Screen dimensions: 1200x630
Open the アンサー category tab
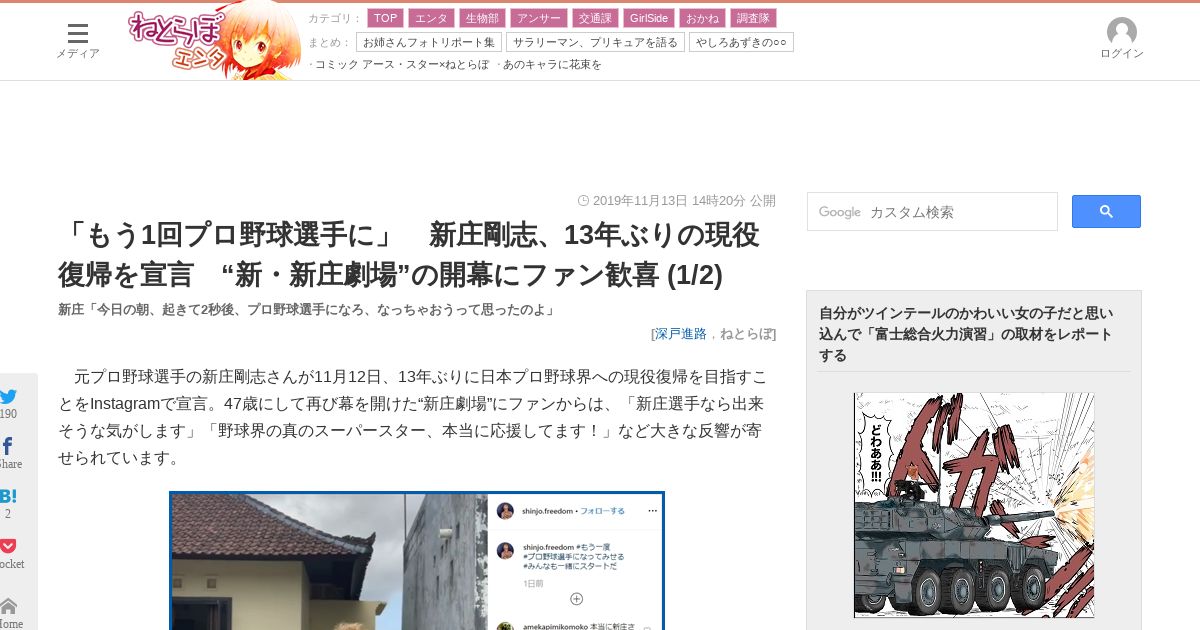pyautogui.click(x=538, y=18)
